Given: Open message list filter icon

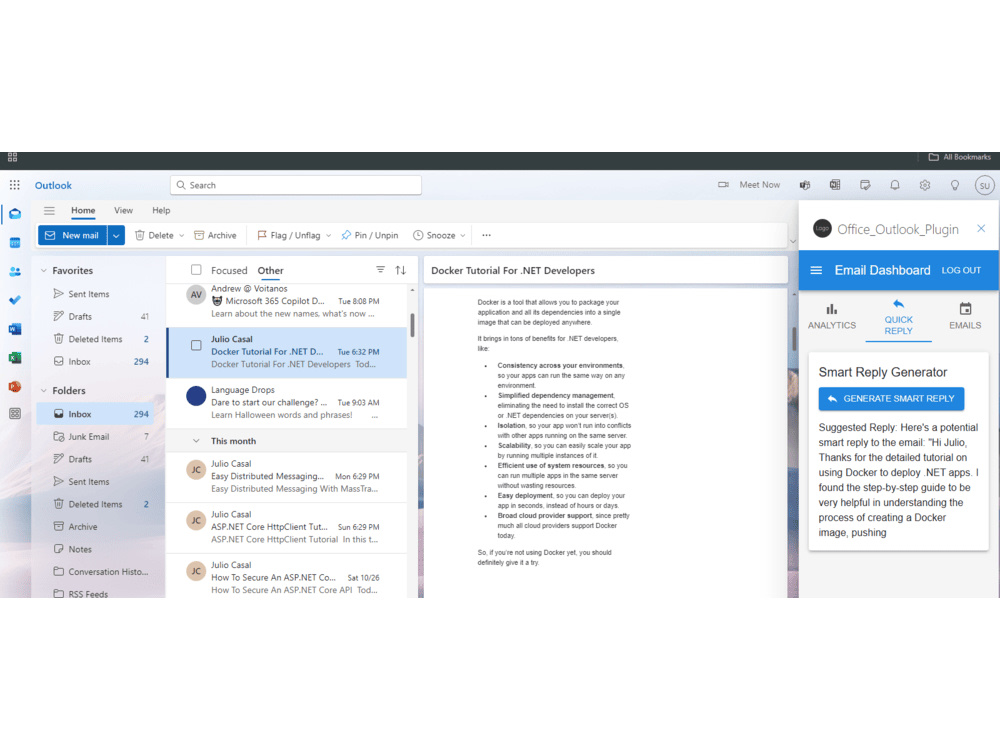Looking at the screenshot, I should point(380,270).
